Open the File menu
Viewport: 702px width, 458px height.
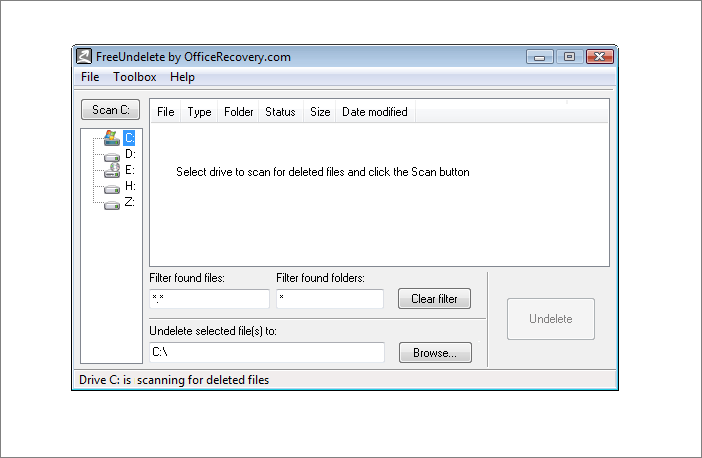click(90, 77)
